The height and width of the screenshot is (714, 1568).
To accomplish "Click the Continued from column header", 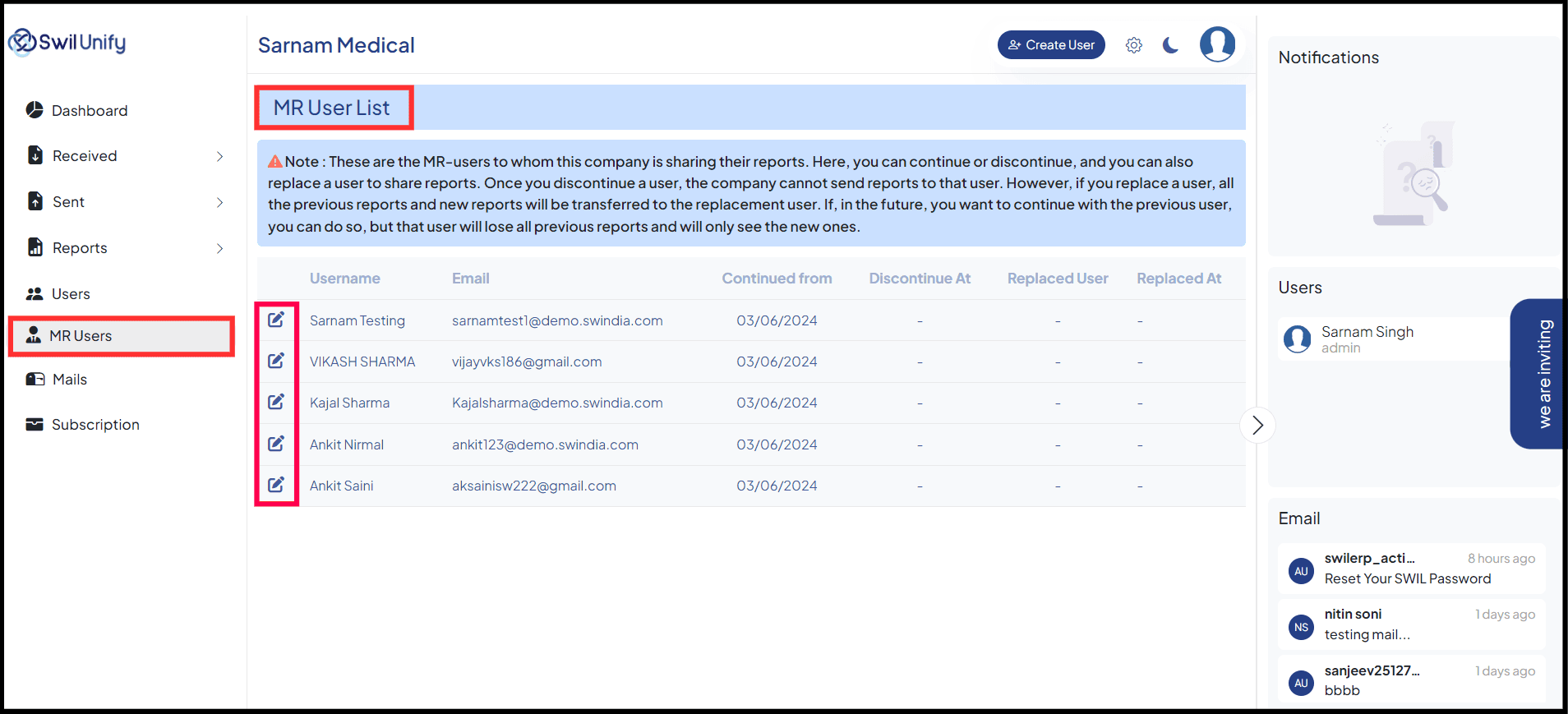I will (777, 279).
